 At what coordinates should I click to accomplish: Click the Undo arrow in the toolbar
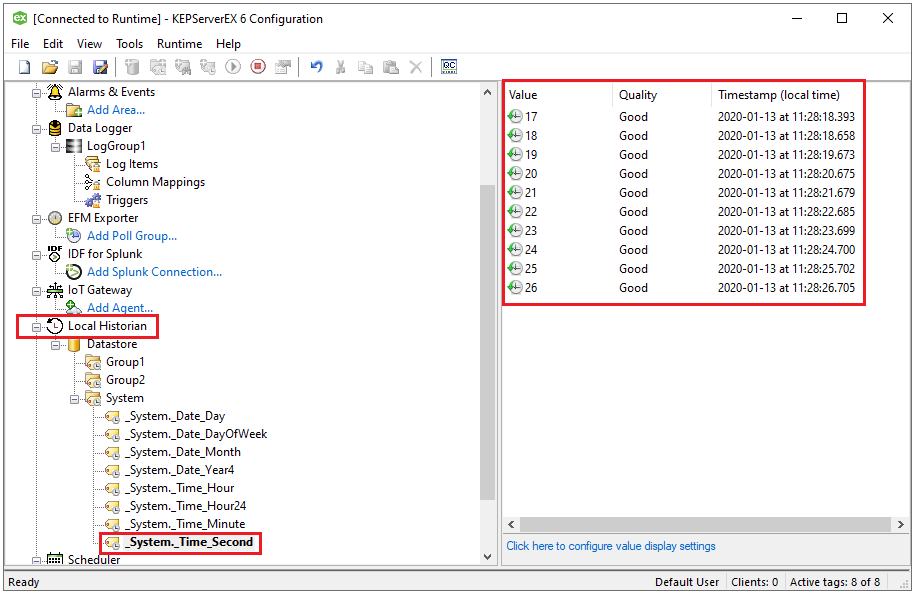tap(316, 66)
